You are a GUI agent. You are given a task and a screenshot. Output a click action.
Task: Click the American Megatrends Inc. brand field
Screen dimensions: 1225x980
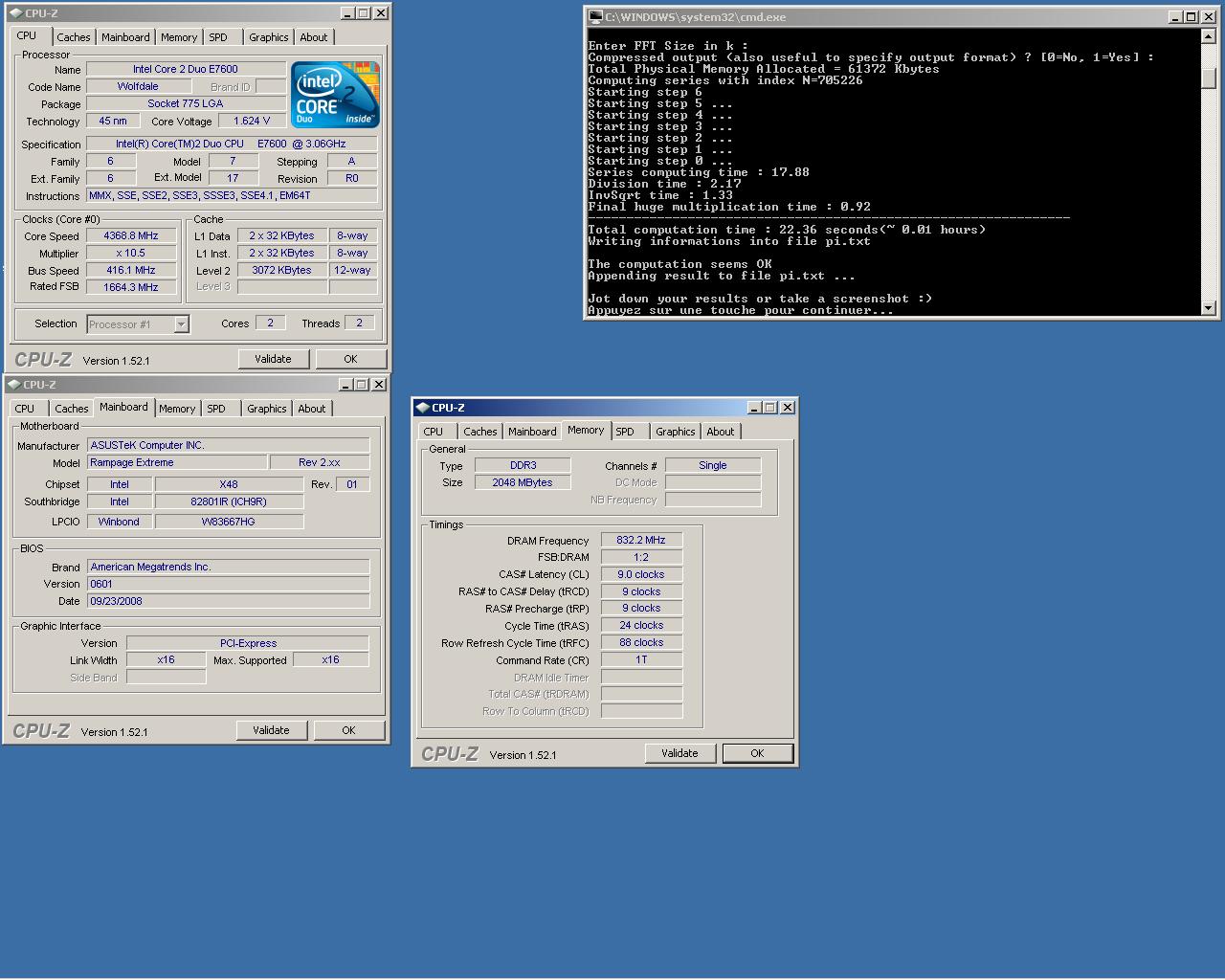point(228,567)
